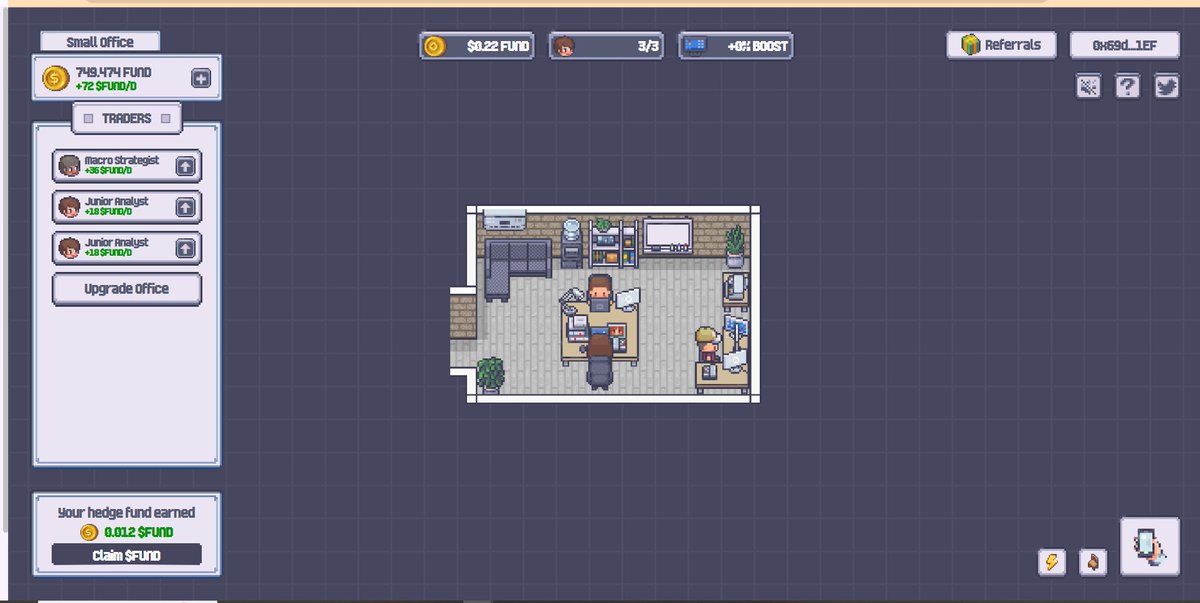This screenshot has width=1200, height=603.
Task: Click the coin icon in $0.22 FUND
Action: (433, 46)
